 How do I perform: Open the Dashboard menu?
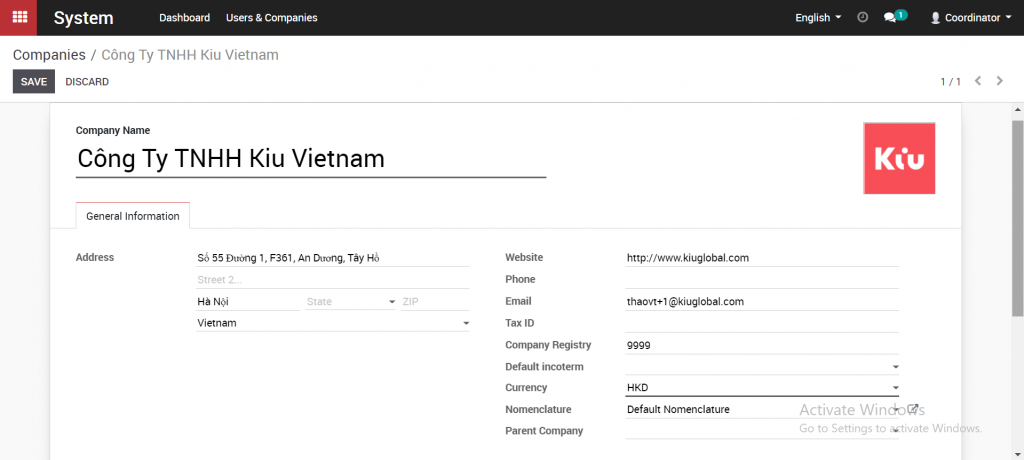tap(185, 18)
